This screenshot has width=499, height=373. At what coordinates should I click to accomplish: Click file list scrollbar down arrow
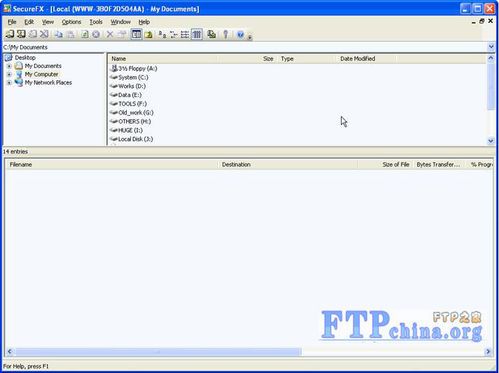[491, 141]
